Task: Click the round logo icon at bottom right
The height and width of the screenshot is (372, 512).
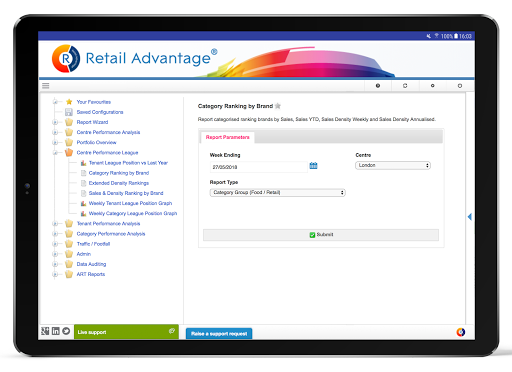Action: pos(461,332)
